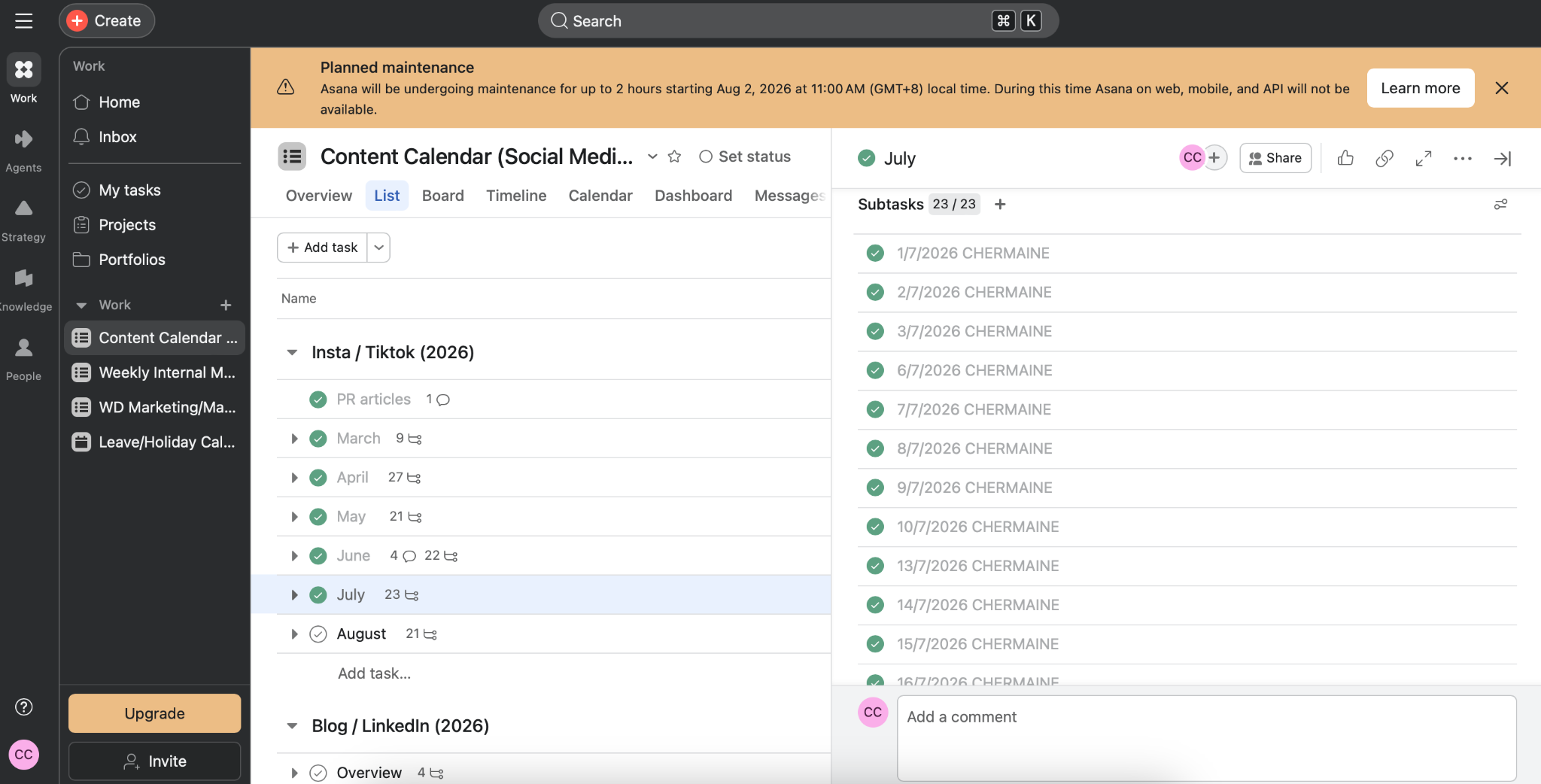Viewport: 1541px width, 784px height.
Task: Toggle completion of the March task
Action: tap(318, 439)
